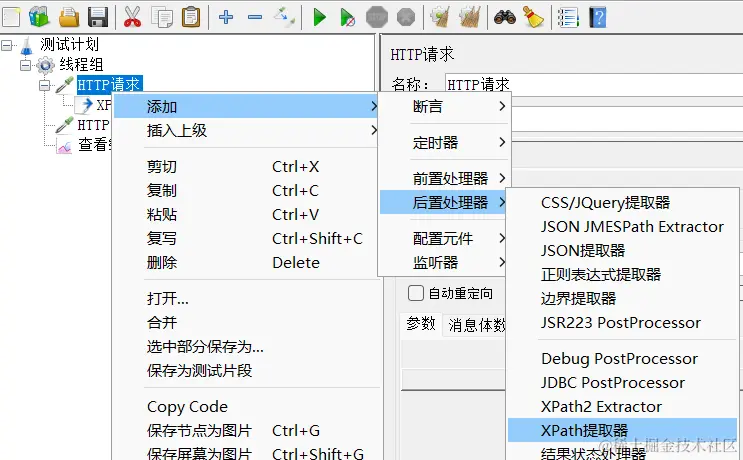This screenshot has height=460, width=743.
Task: Collapse the 线程组 tree node
Action: pyautogui.click(x=26, y=65)
